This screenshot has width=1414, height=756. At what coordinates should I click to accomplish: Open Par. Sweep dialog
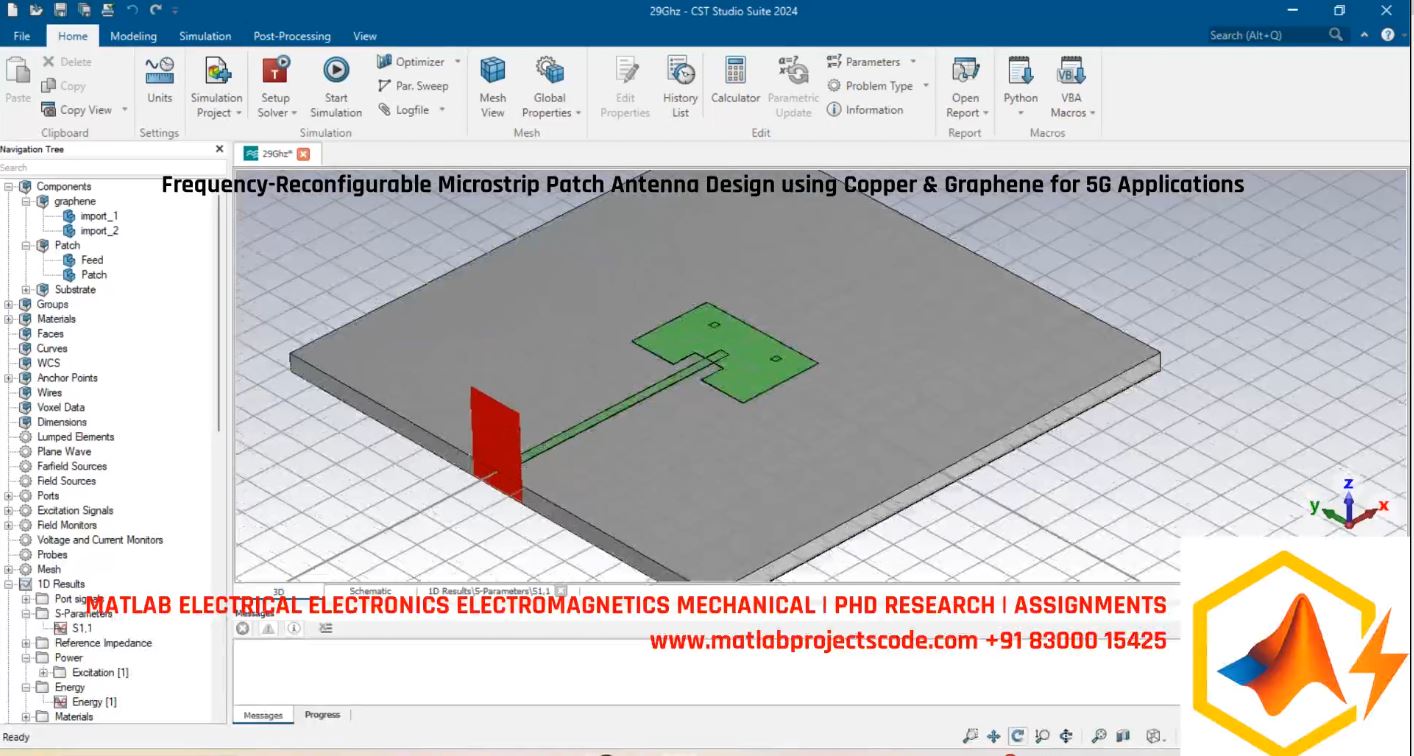click(412, 86)
